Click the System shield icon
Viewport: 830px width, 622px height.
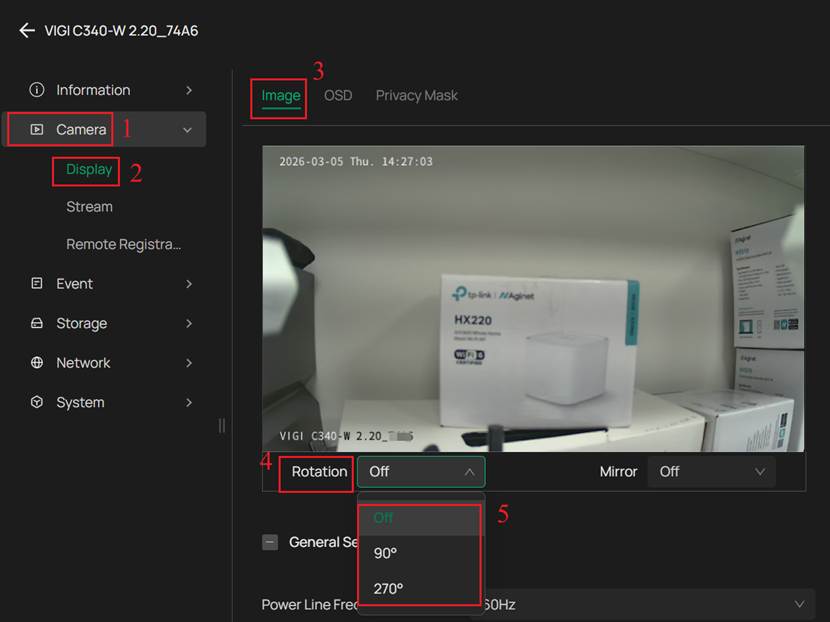pos(36,402)
